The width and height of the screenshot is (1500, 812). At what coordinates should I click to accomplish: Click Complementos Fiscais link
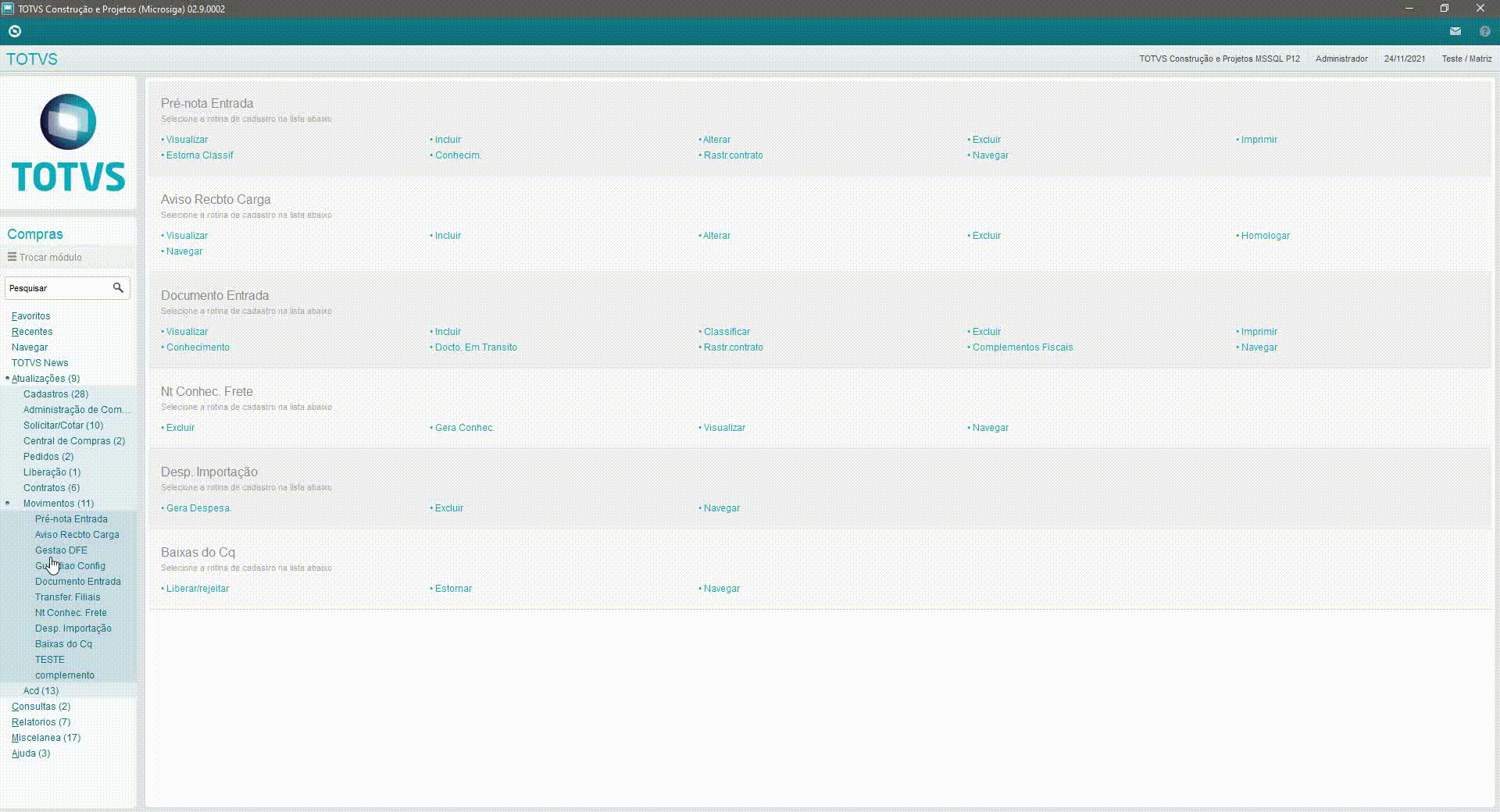1023,347
